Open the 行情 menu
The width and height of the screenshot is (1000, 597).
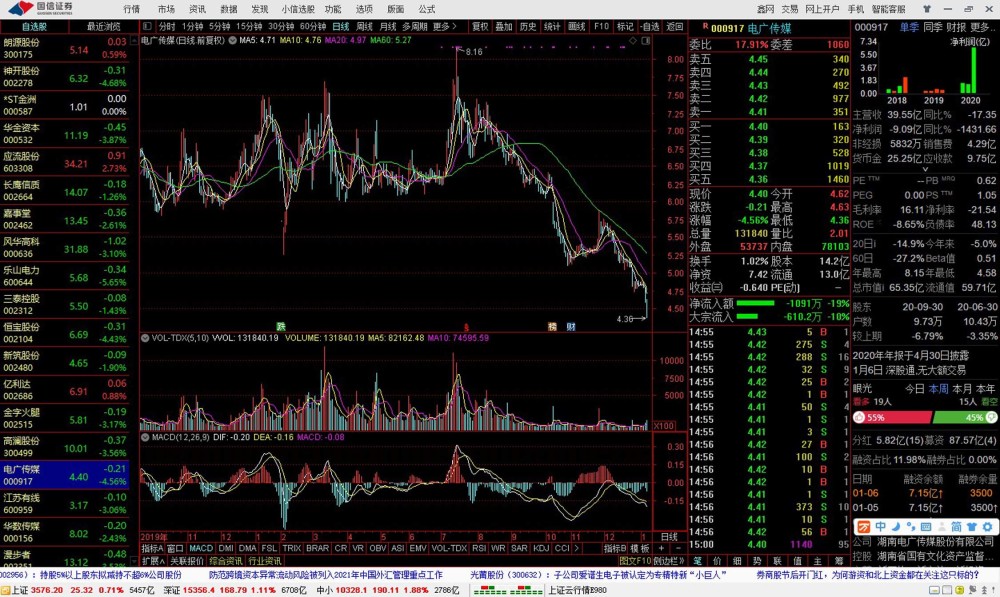131,9
